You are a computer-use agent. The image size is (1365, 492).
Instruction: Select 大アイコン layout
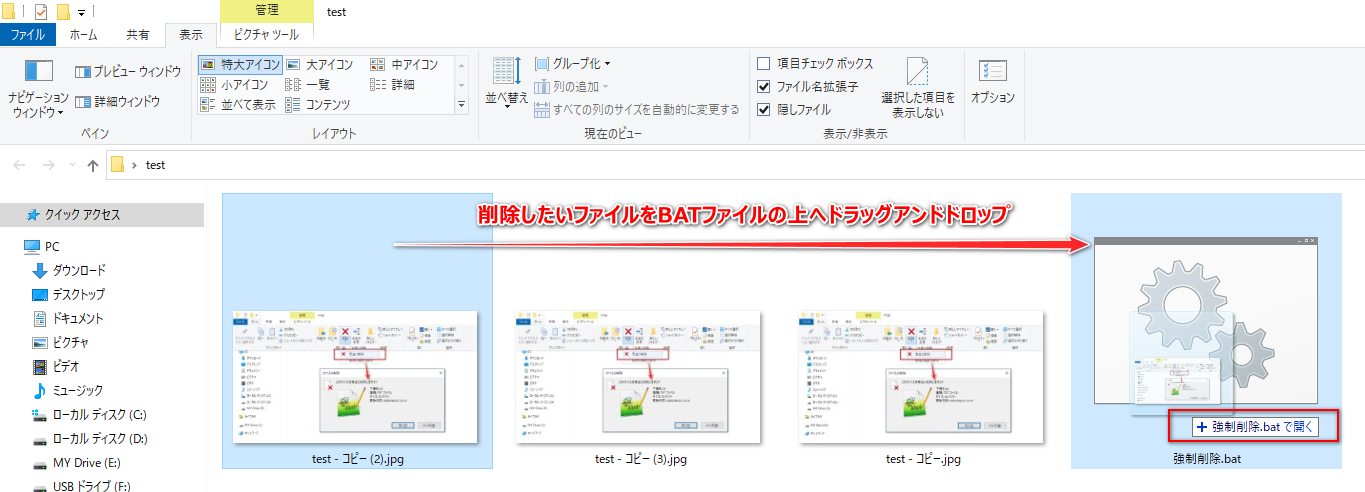(319, 64)
